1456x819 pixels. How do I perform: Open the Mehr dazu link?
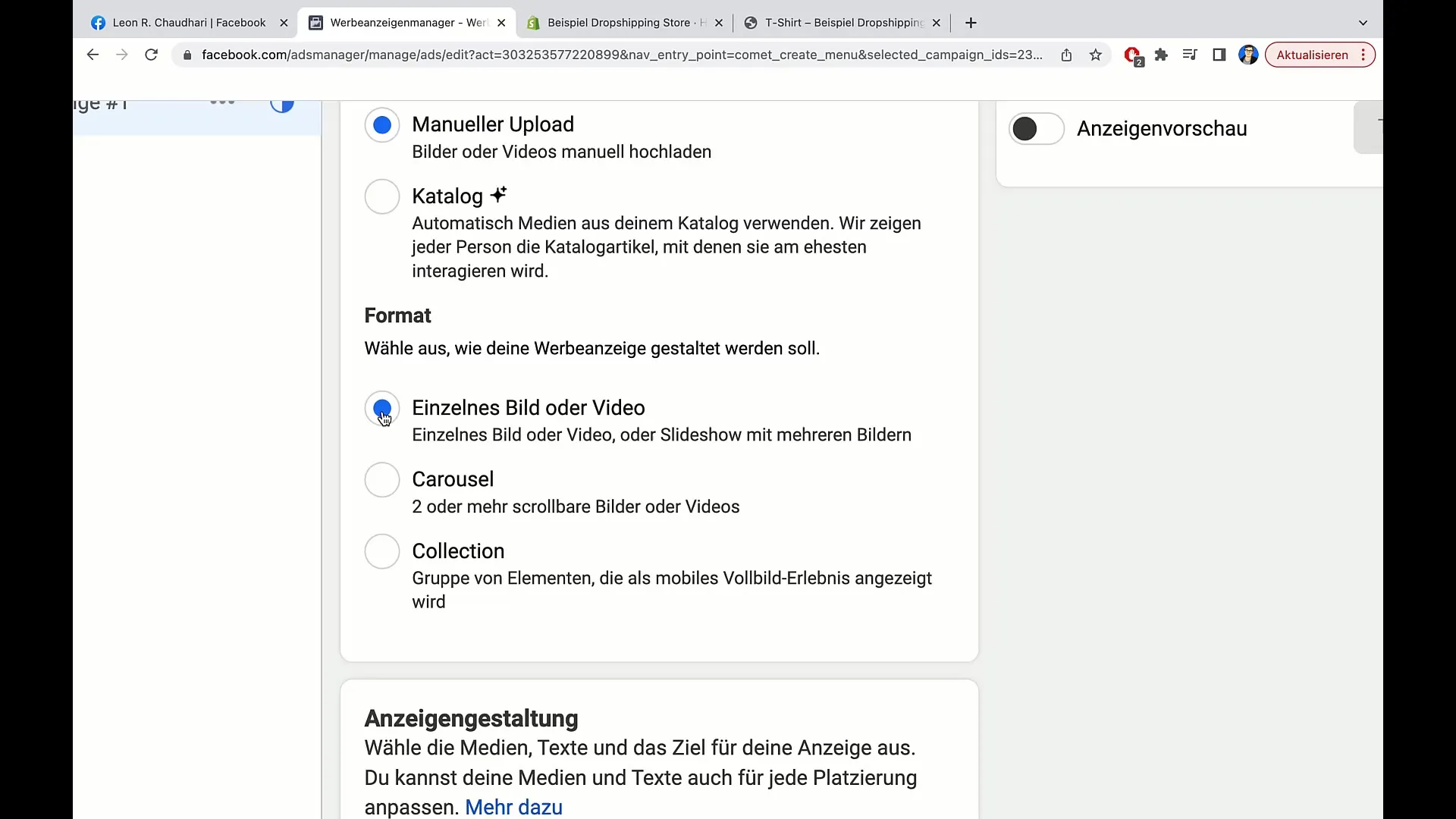click(x=513, y=807)
